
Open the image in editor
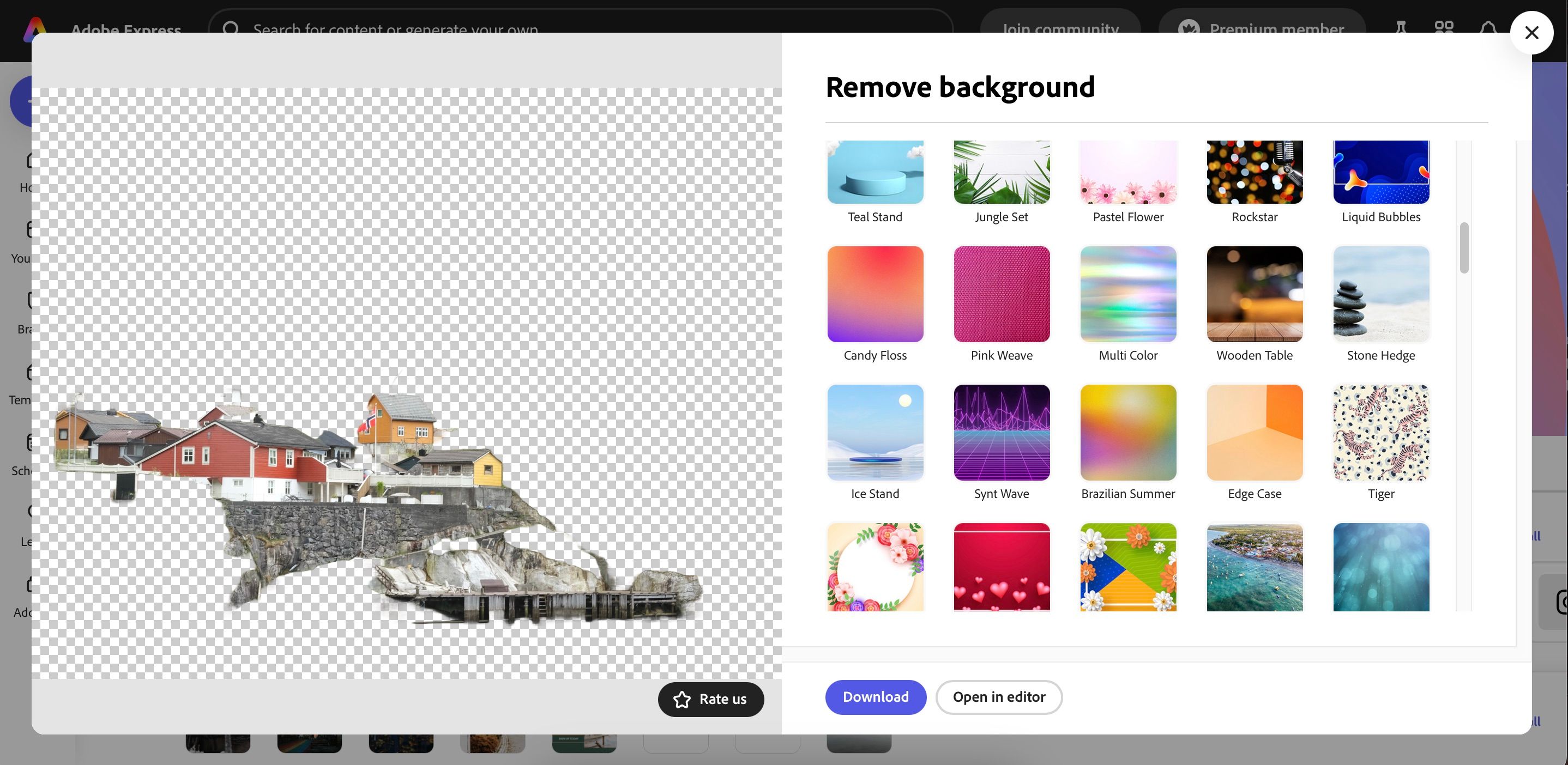click(999, 697)
